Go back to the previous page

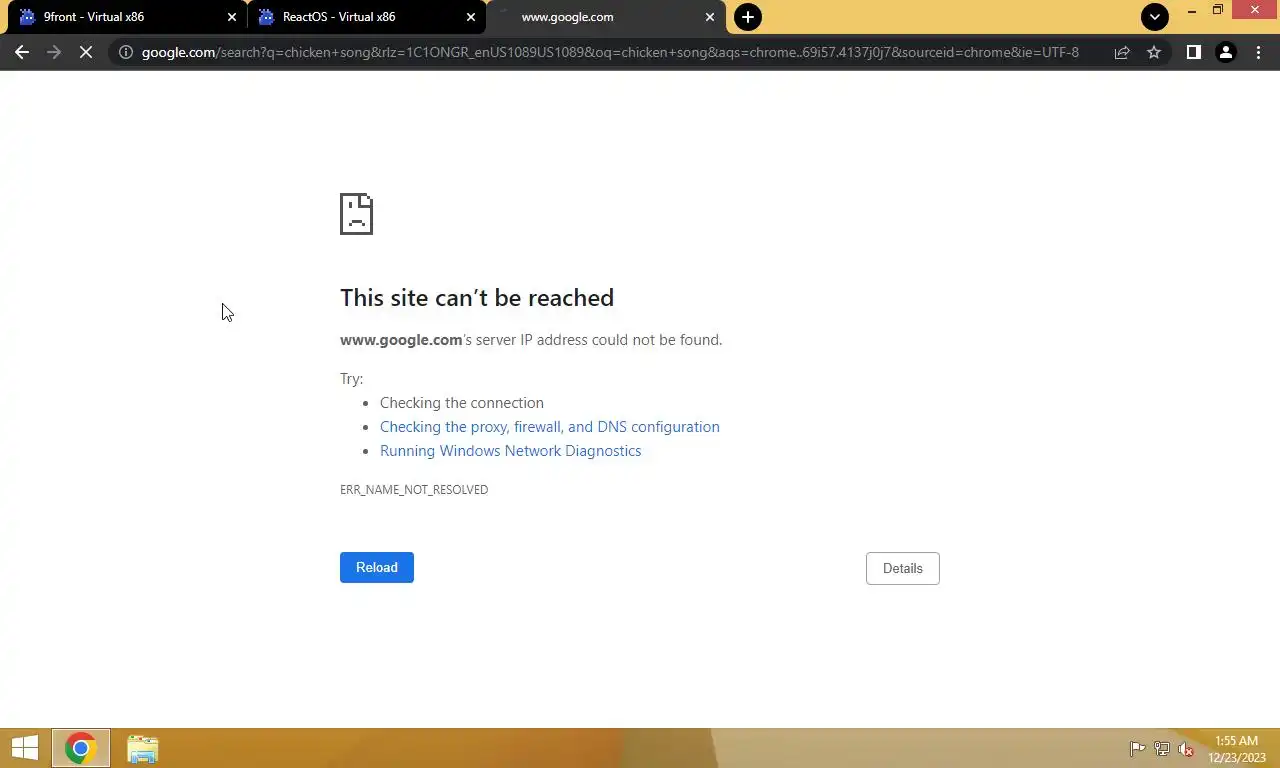click(22, 52)
